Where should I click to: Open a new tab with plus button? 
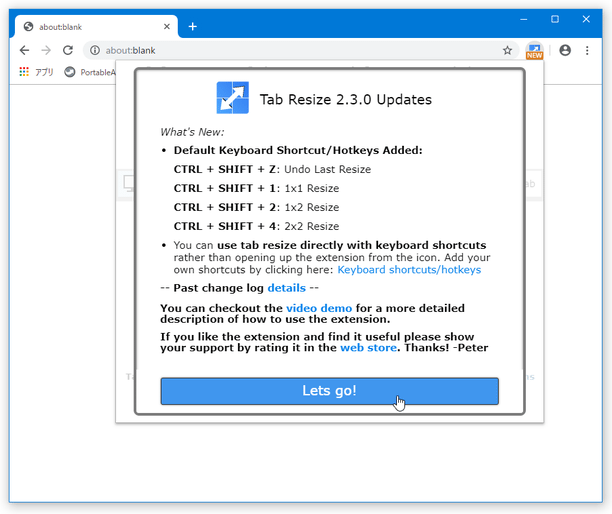click(x=192, y=27)
